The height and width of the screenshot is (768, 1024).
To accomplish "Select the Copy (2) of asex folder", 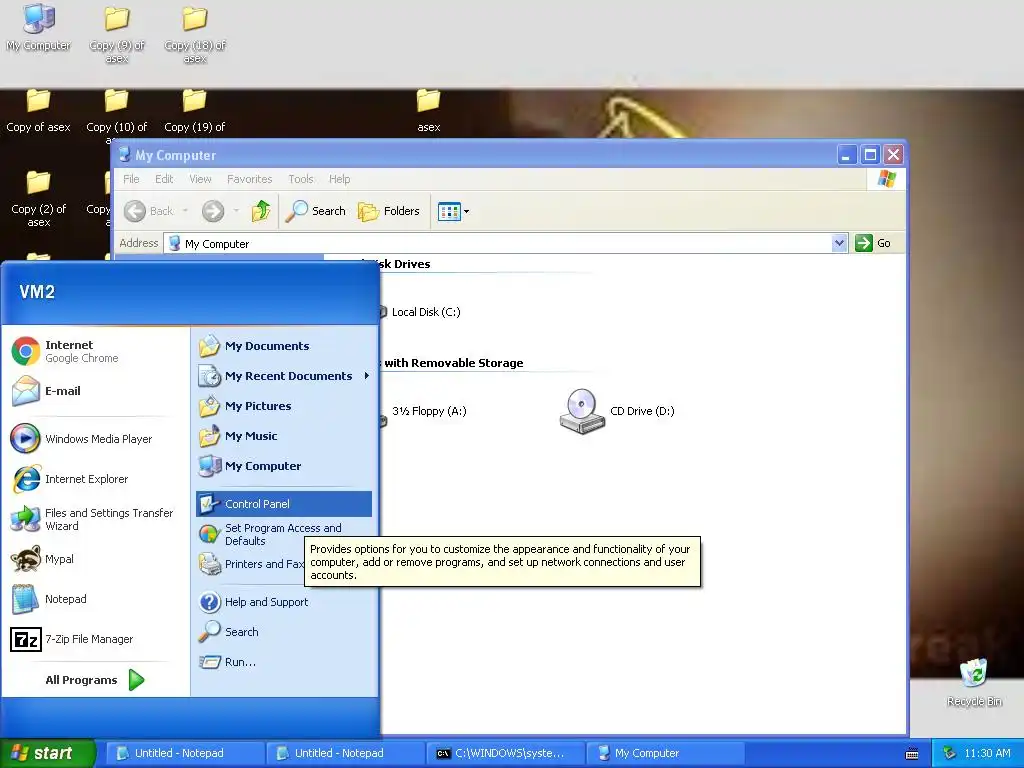I will pyautogui.click(x=39, y=199).
